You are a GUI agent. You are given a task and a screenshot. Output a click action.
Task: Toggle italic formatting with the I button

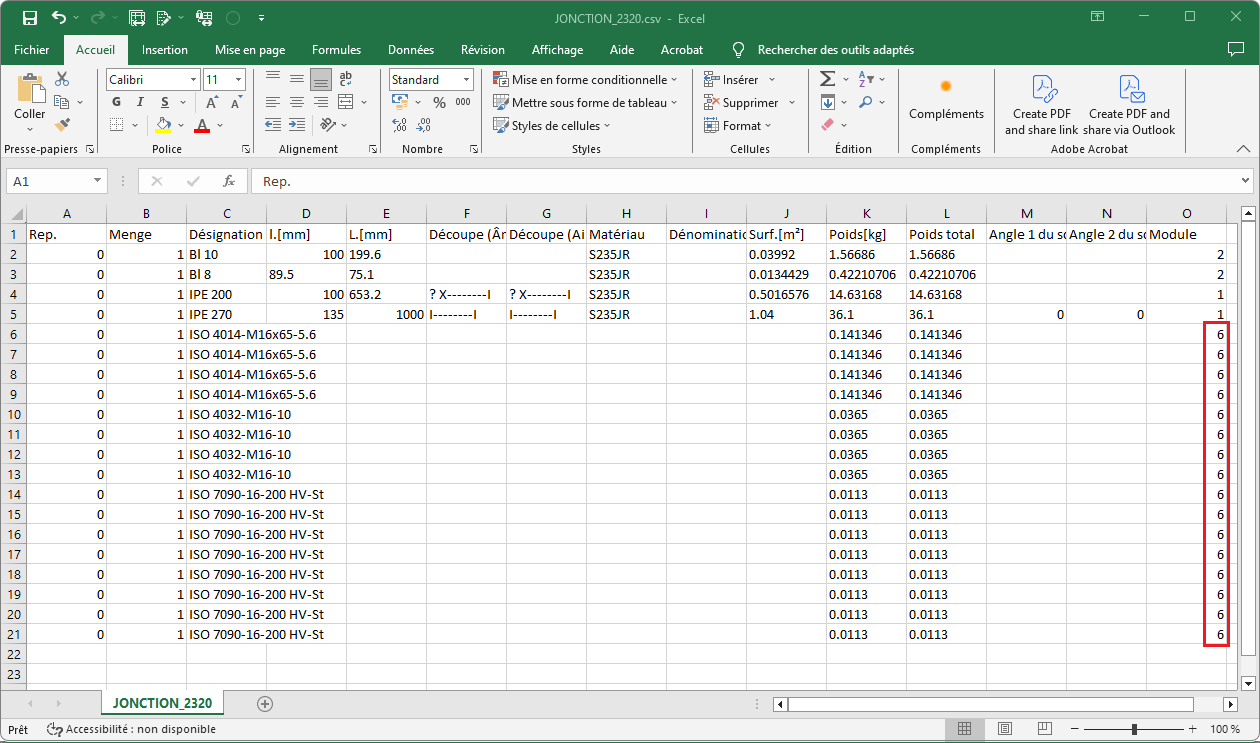[x=139, y=102]
